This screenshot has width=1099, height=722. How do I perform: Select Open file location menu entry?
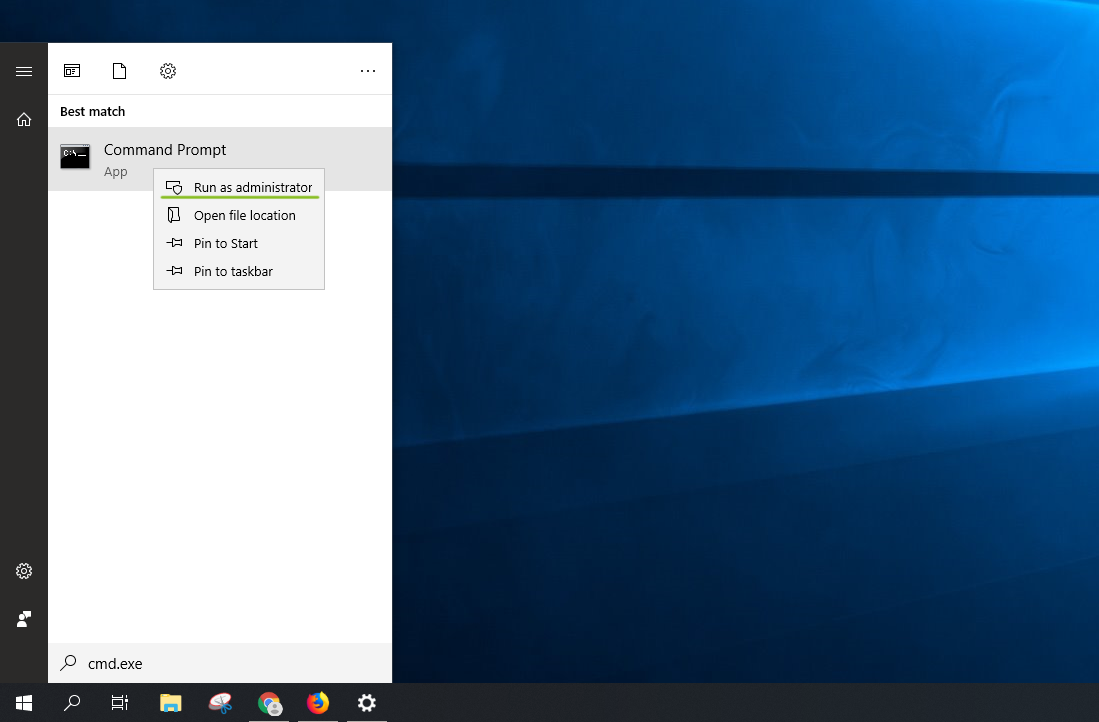pos(244,215)
